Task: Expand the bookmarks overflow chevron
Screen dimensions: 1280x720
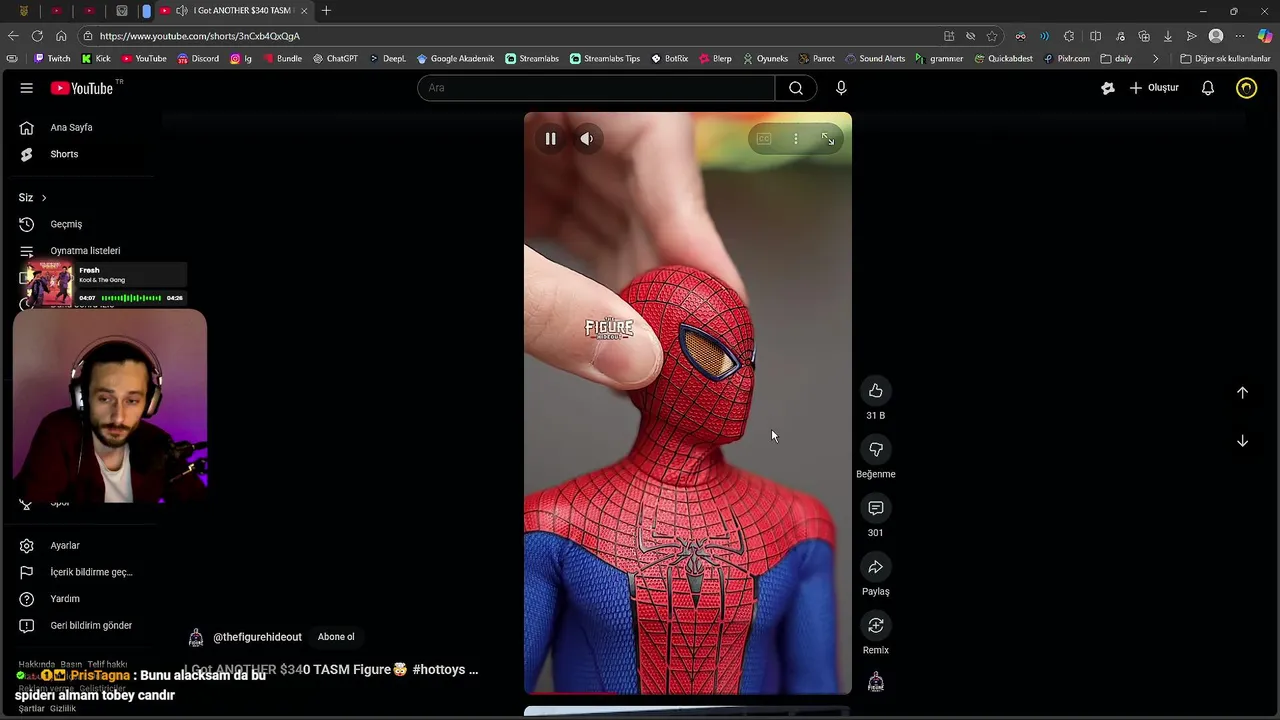Action: pos(1155,59)
